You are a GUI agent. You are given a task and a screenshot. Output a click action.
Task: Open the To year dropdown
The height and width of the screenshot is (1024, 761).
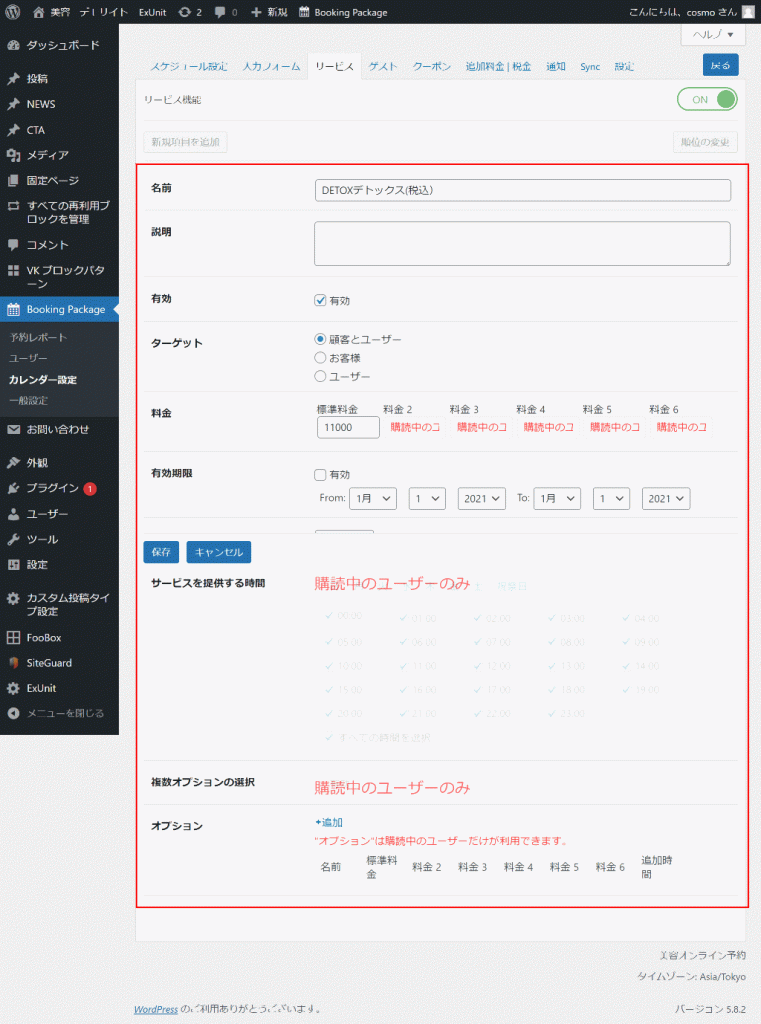[x=666, y=498]
